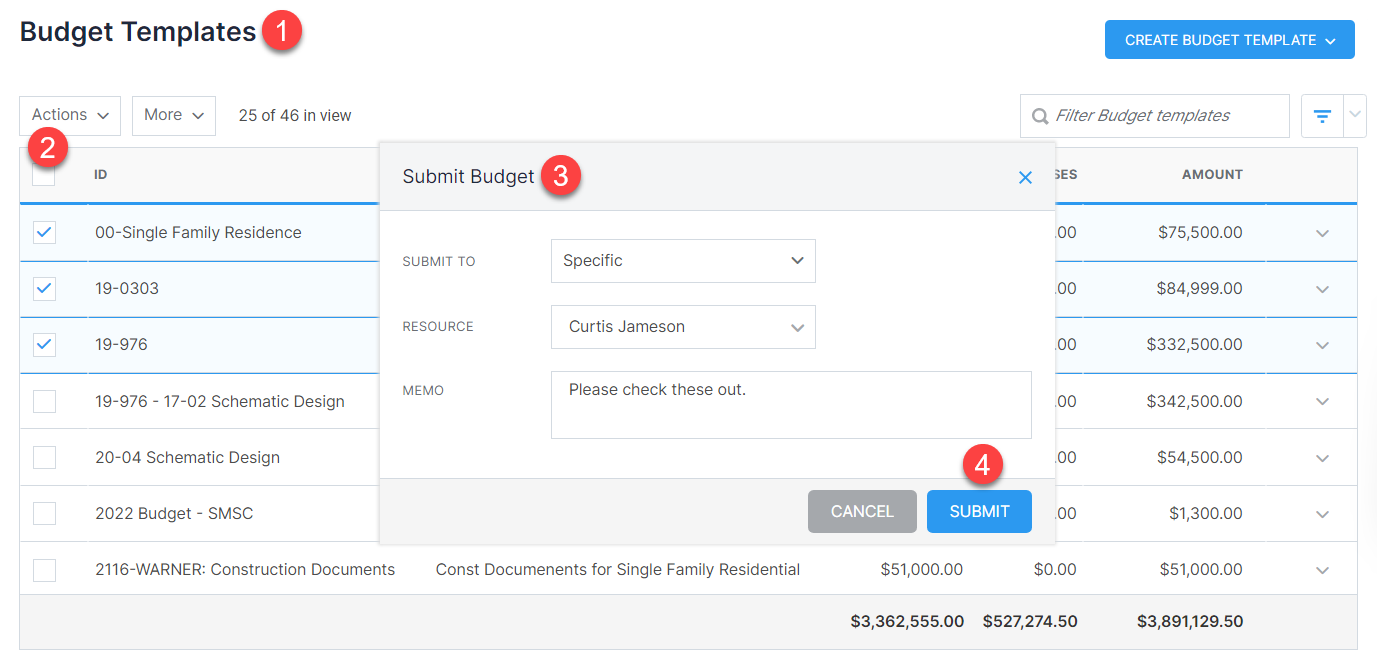Click inside the Memo text area
Screen dimensions: 1377x650
pos(790,404)
